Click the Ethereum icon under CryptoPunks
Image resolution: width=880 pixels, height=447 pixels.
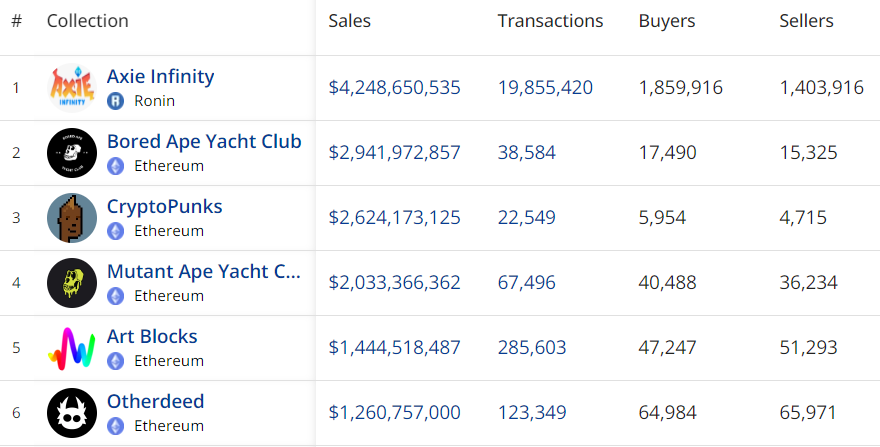(x=116, y=231)
